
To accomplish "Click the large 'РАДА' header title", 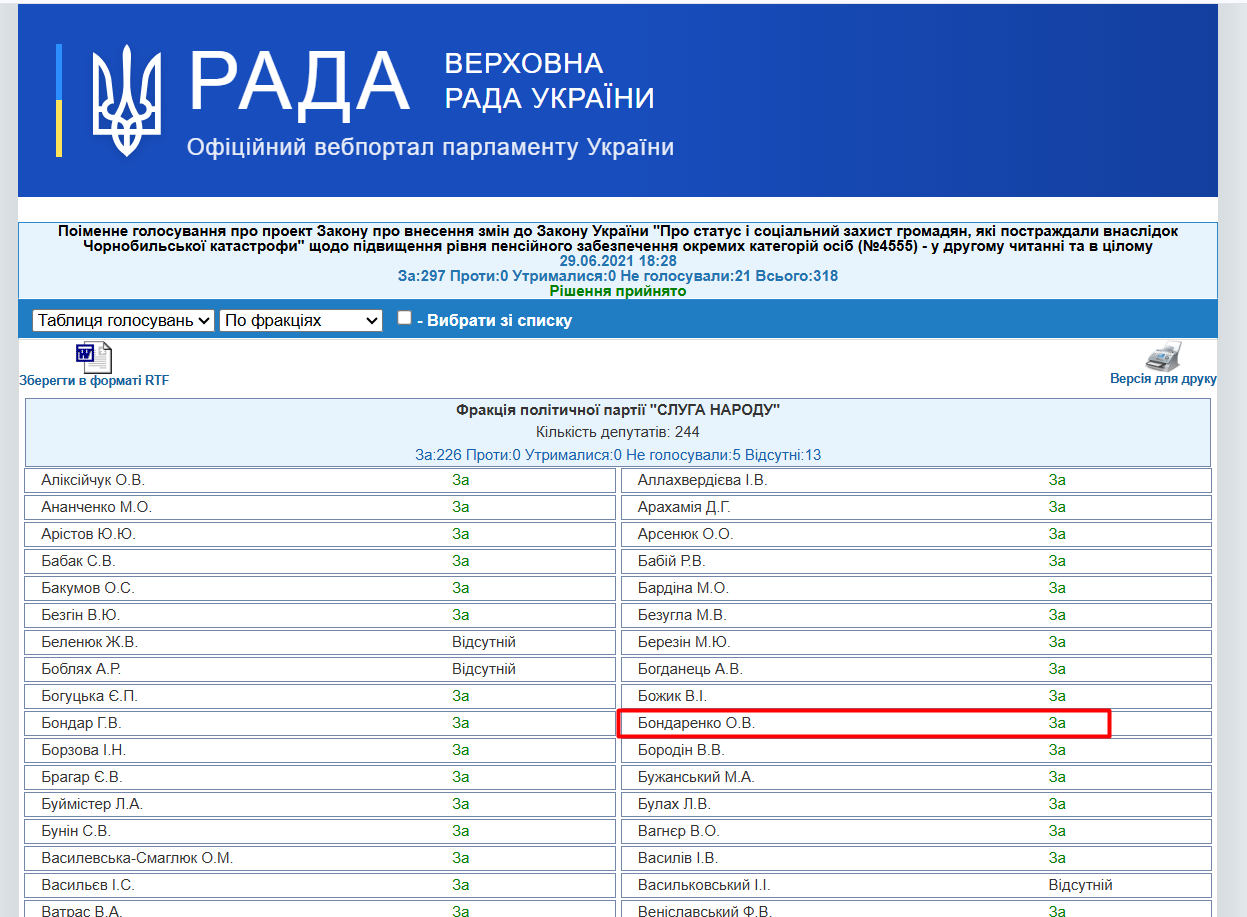I will point(299,82).
